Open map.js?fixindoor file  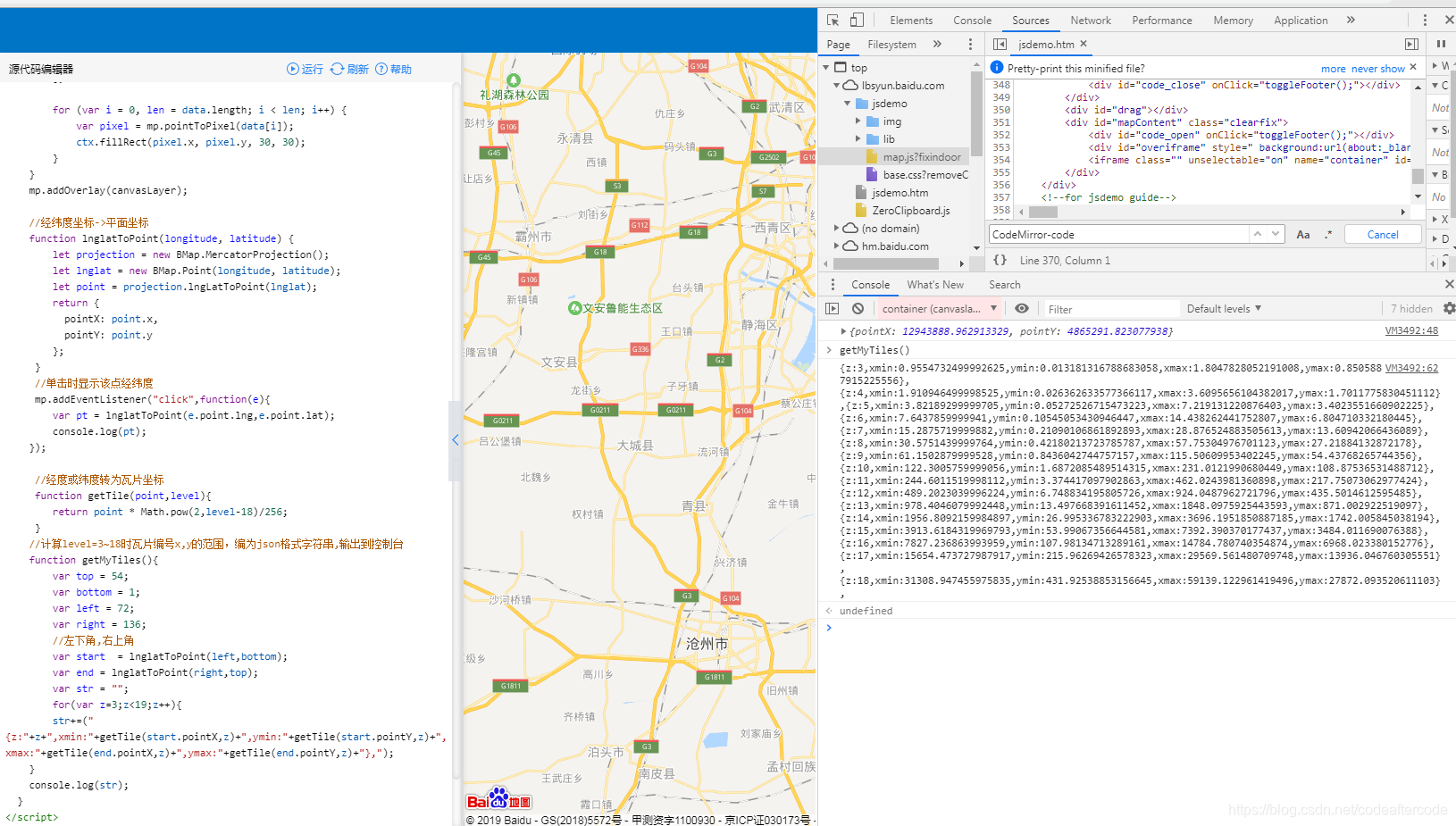922,157
